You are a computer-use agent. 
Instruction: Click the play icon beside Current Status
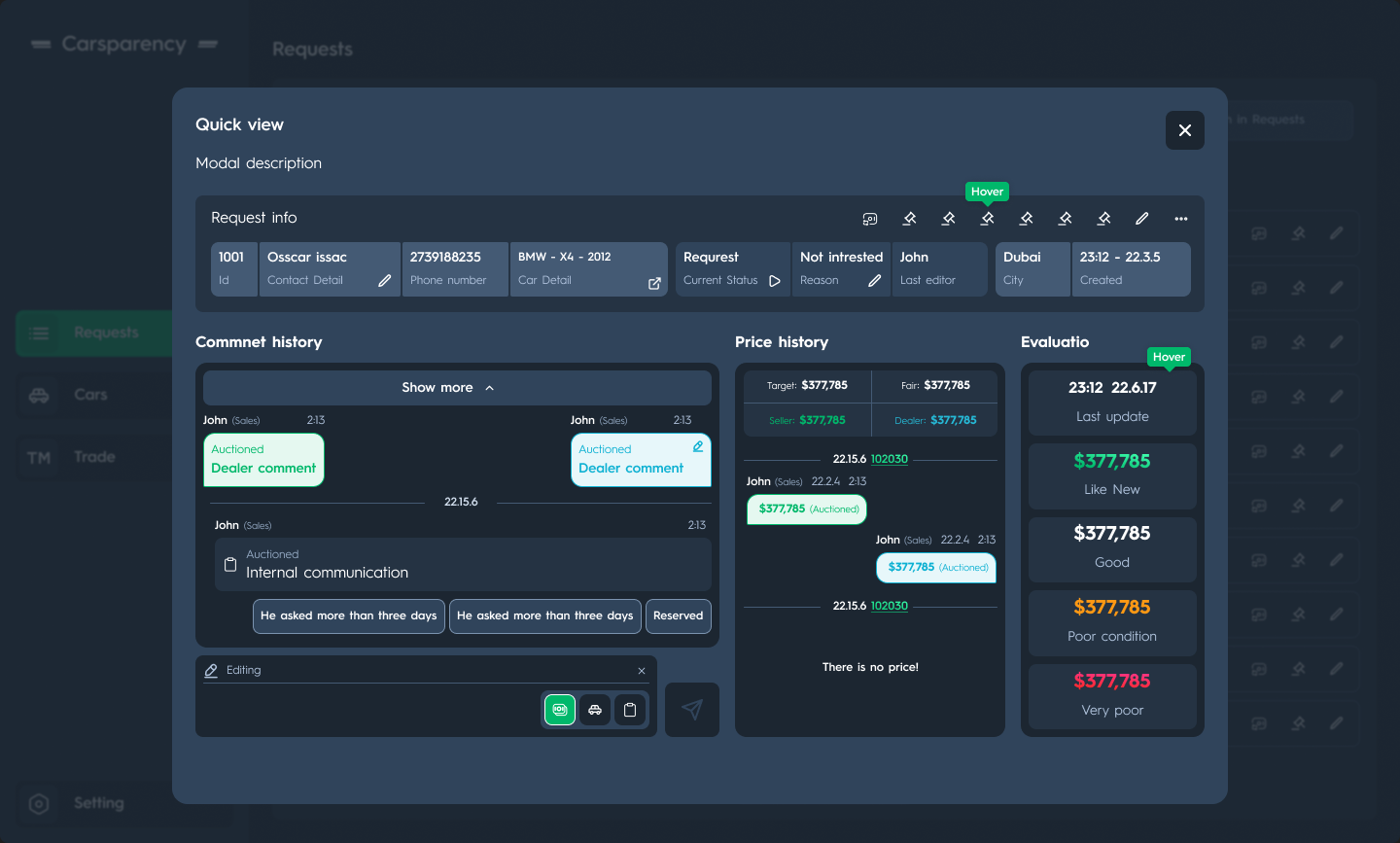tap(775, 281)
